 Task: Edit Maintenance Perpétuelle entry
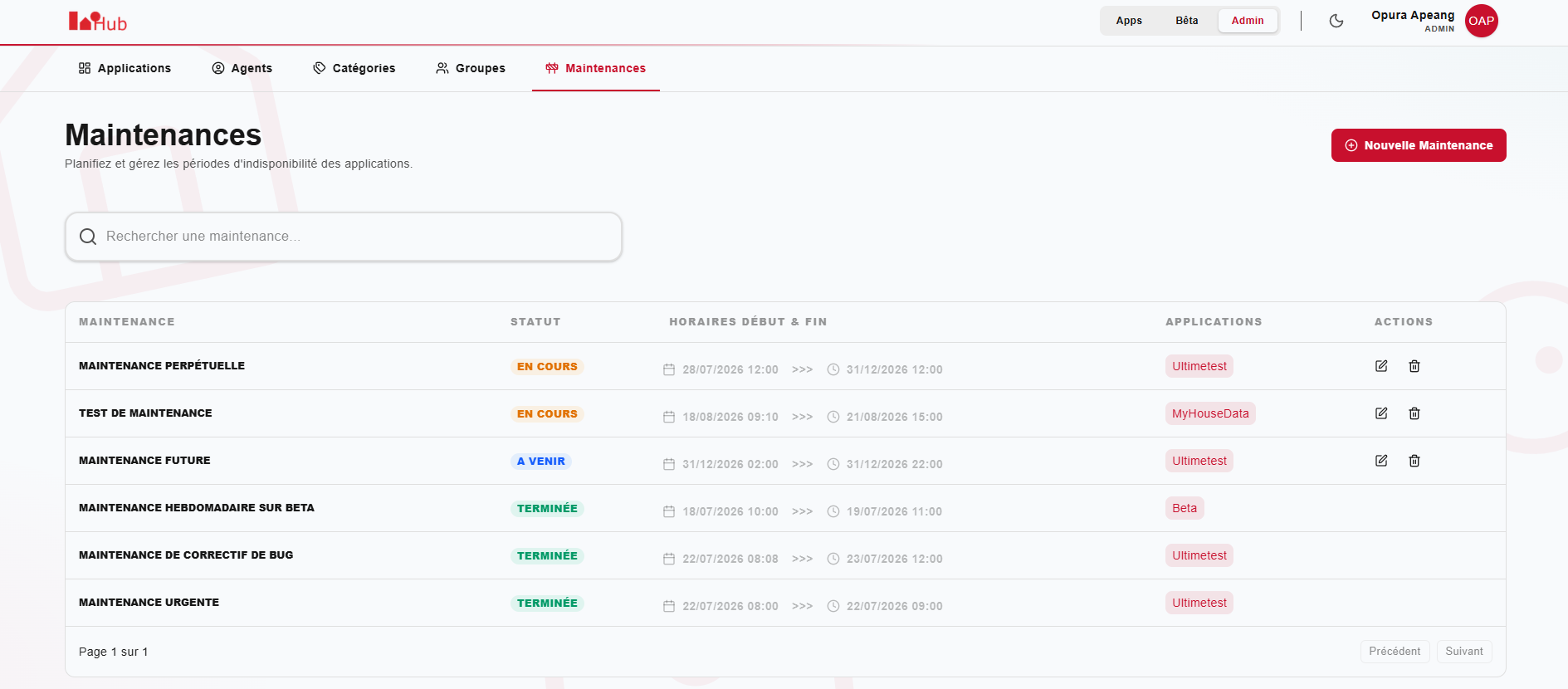1381,366
